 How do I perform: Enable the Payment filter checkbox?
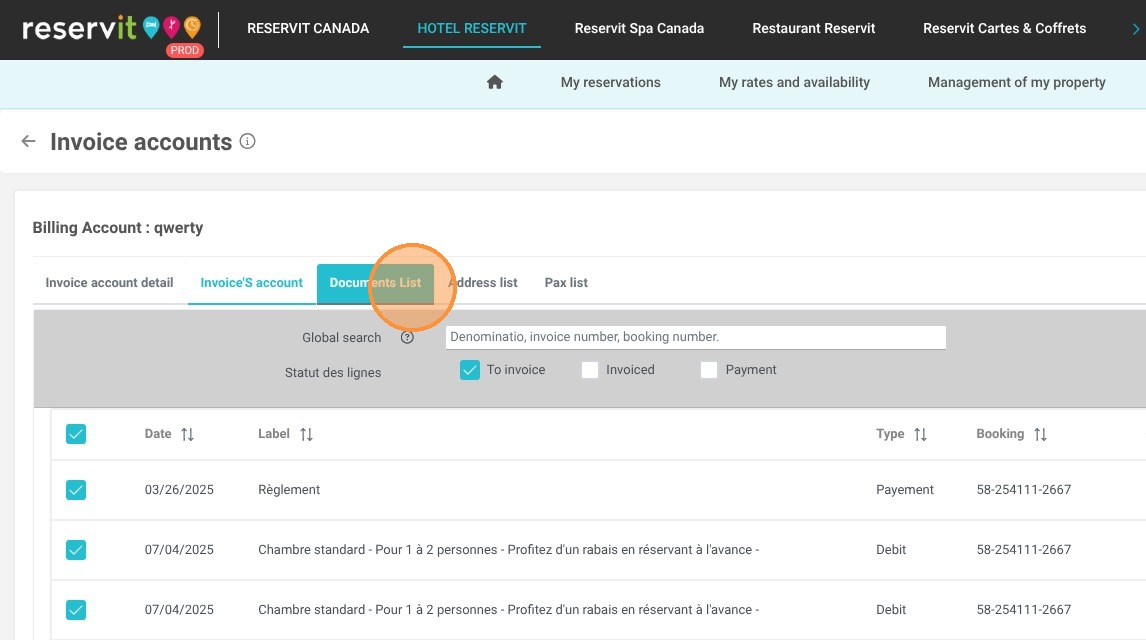(709, 370)
